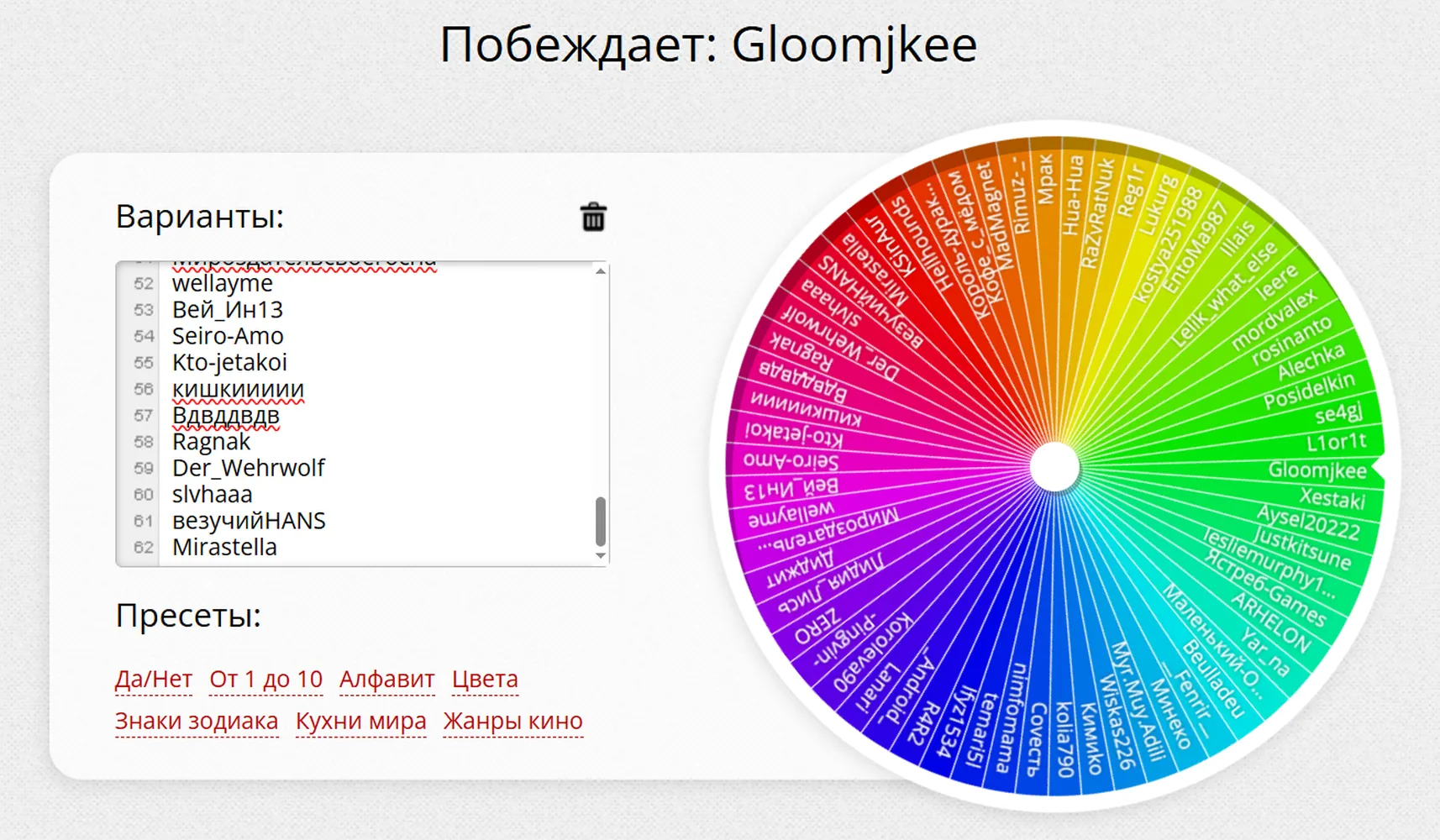Viewport: 1440px width, 840px height.
Task: Click the mordvalex wheel segment
Action: (1274, 320)
